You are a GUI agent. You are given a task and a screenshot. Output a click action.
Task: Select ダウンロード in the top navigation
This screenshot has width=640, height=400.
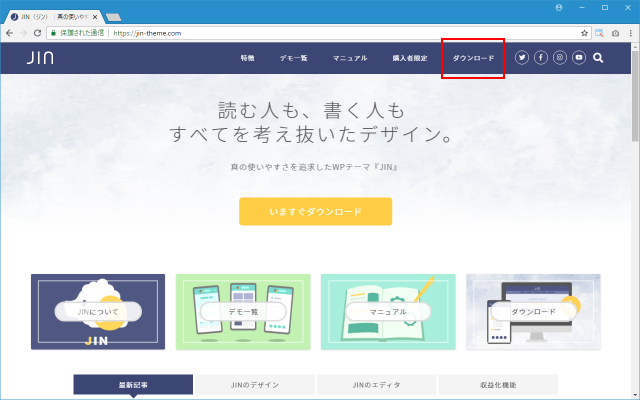pos(473,58)
